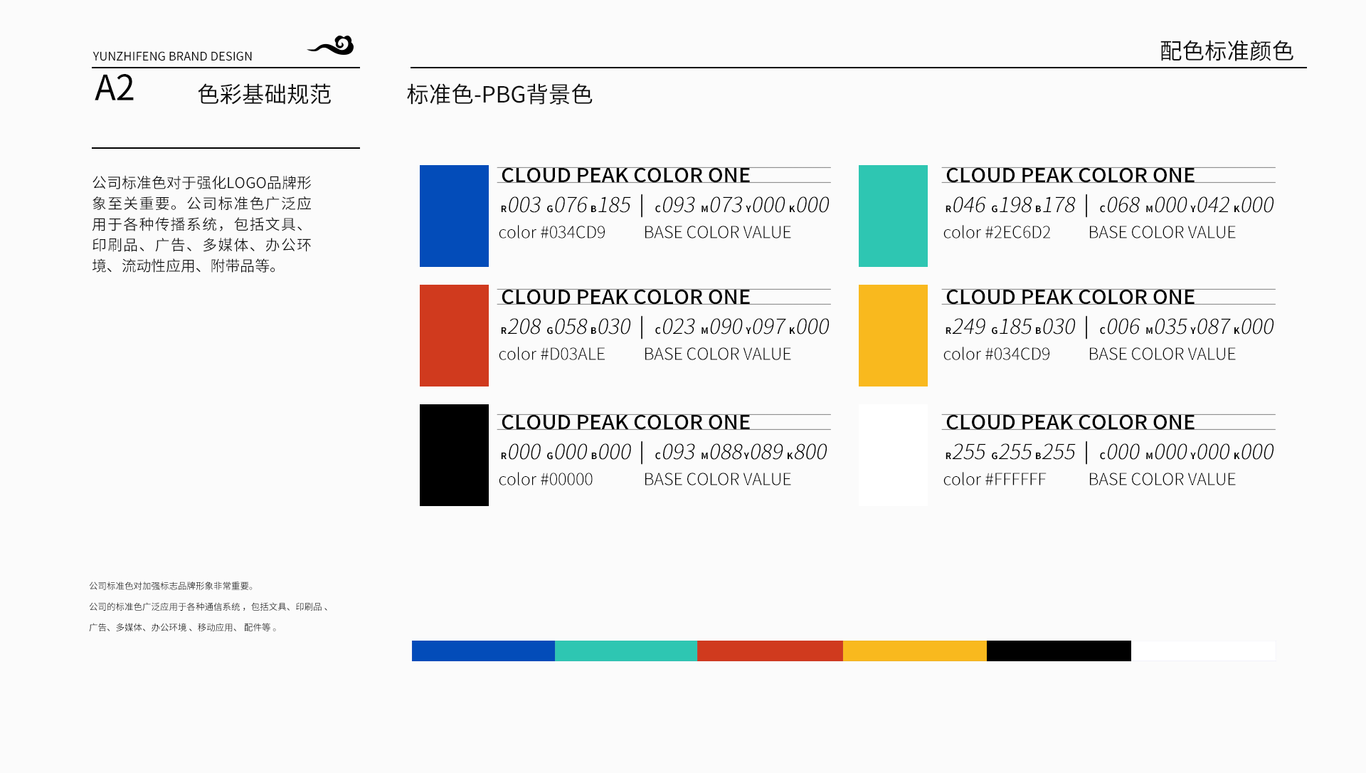Click 'BASE COLOR VALUE' in the red swatch row

(717, 355)
